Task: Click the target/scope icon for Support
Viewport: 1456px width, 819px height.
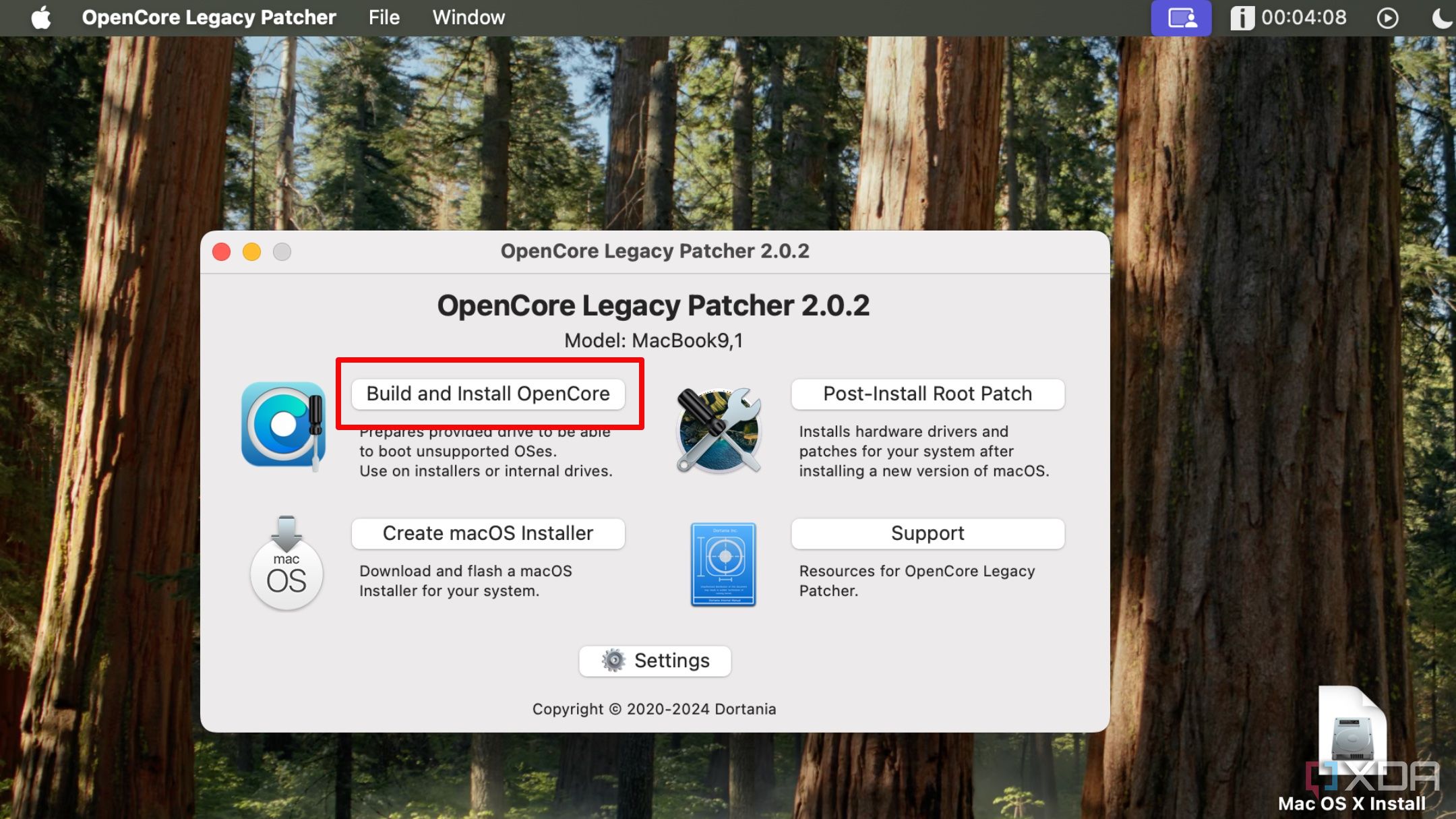Action: 722,564
